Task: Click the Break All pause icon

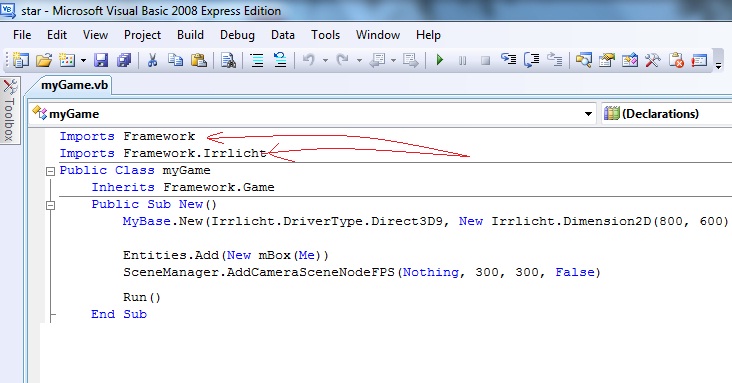Action: tap(462, 61)
